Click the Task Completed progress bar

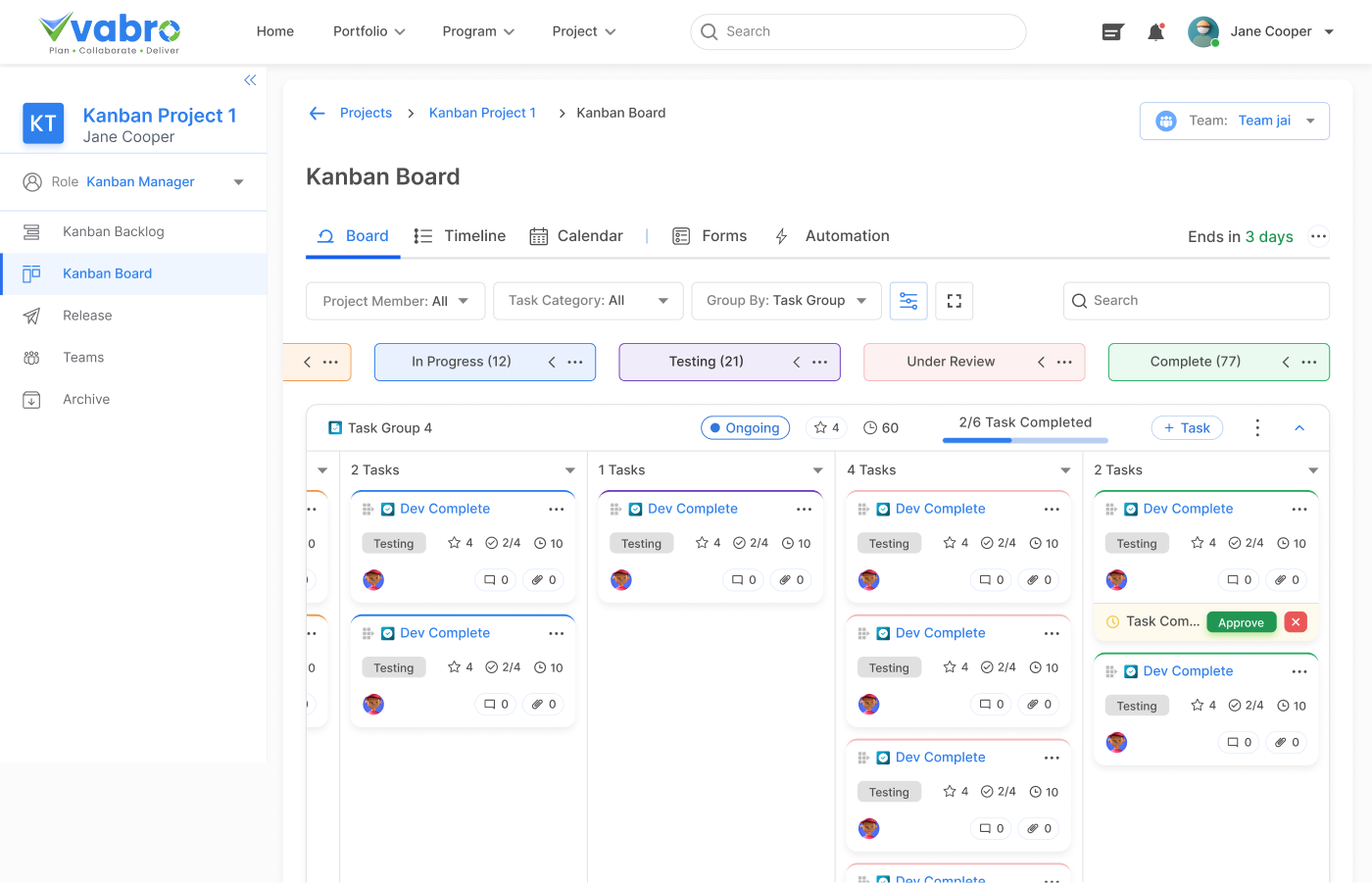tap(1024, 440)
